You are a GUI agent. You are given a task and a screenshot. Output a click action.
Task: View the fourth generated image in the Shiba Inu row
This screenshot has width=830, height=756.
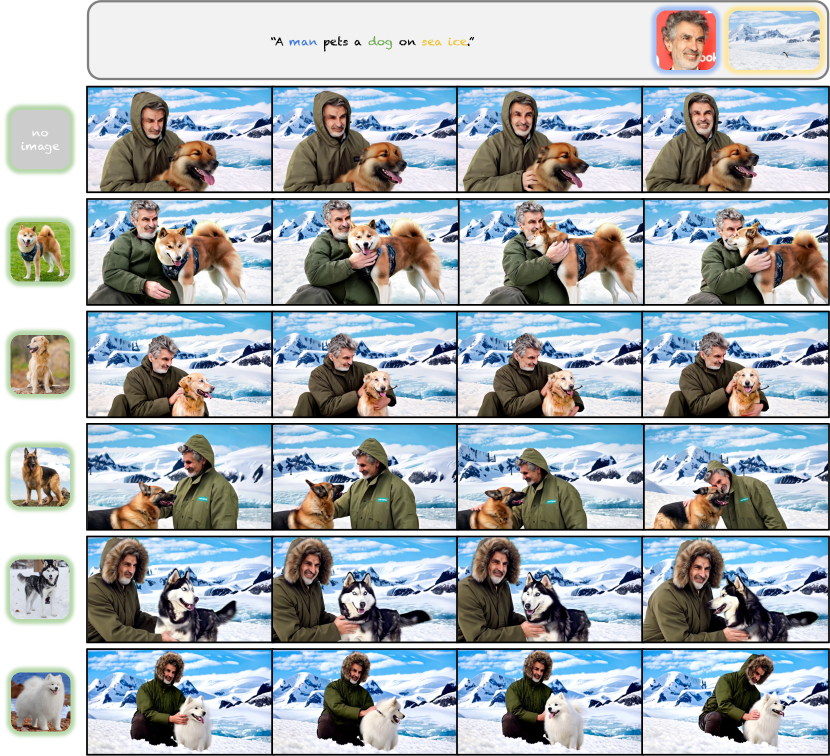(736, 251)
